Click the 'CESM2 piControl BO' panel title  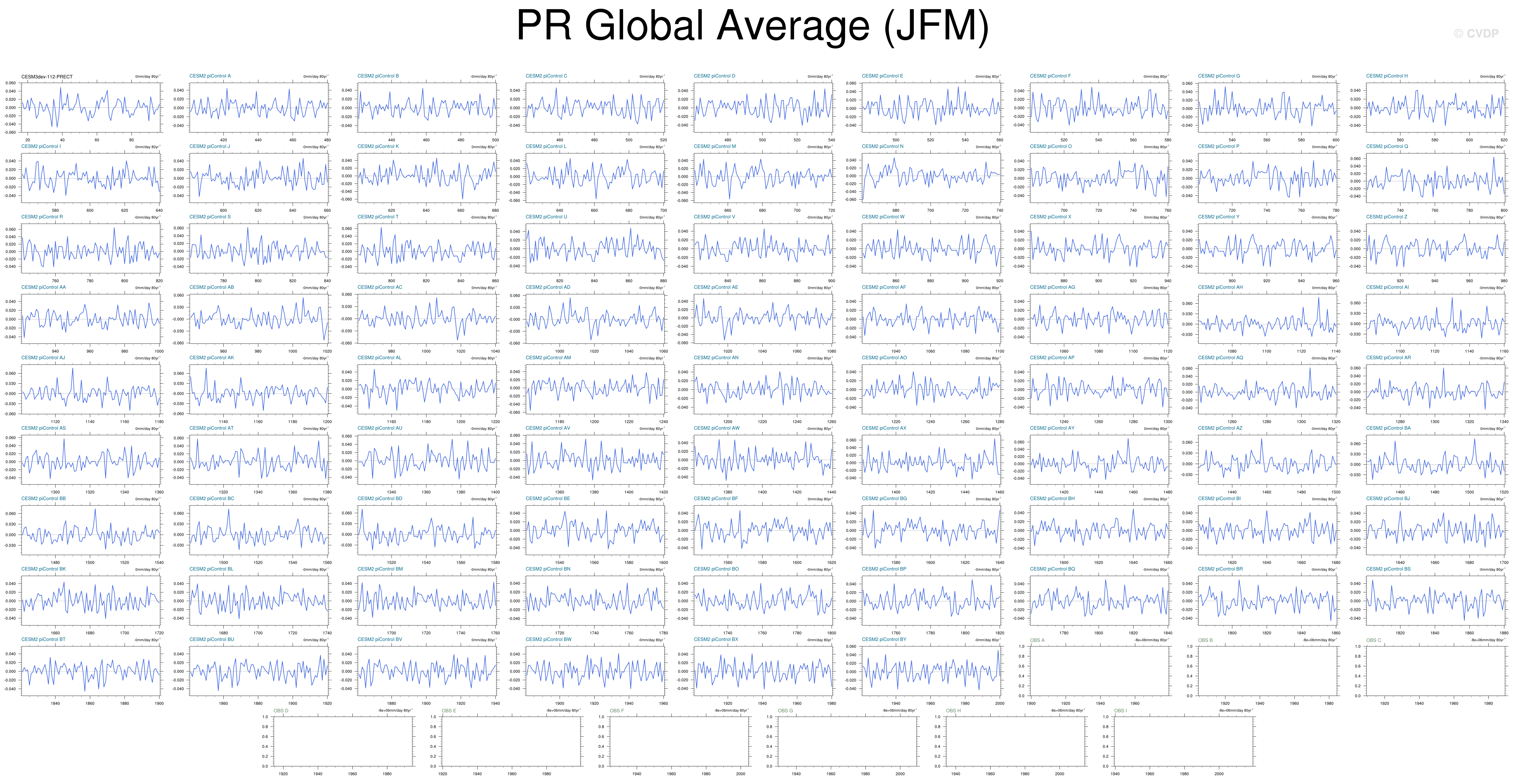(x=716, y=569)
